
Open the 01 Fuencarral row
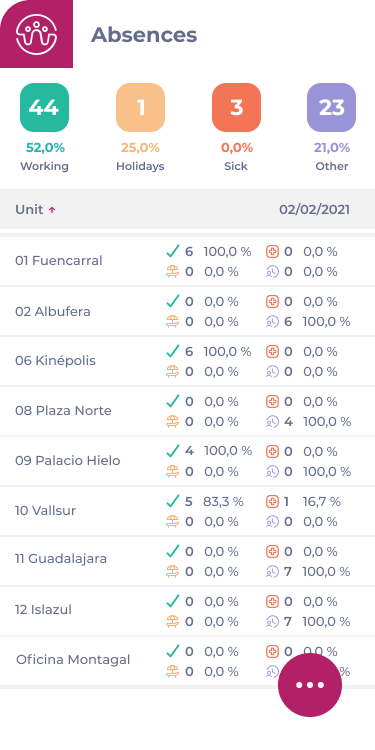(188, 261)
